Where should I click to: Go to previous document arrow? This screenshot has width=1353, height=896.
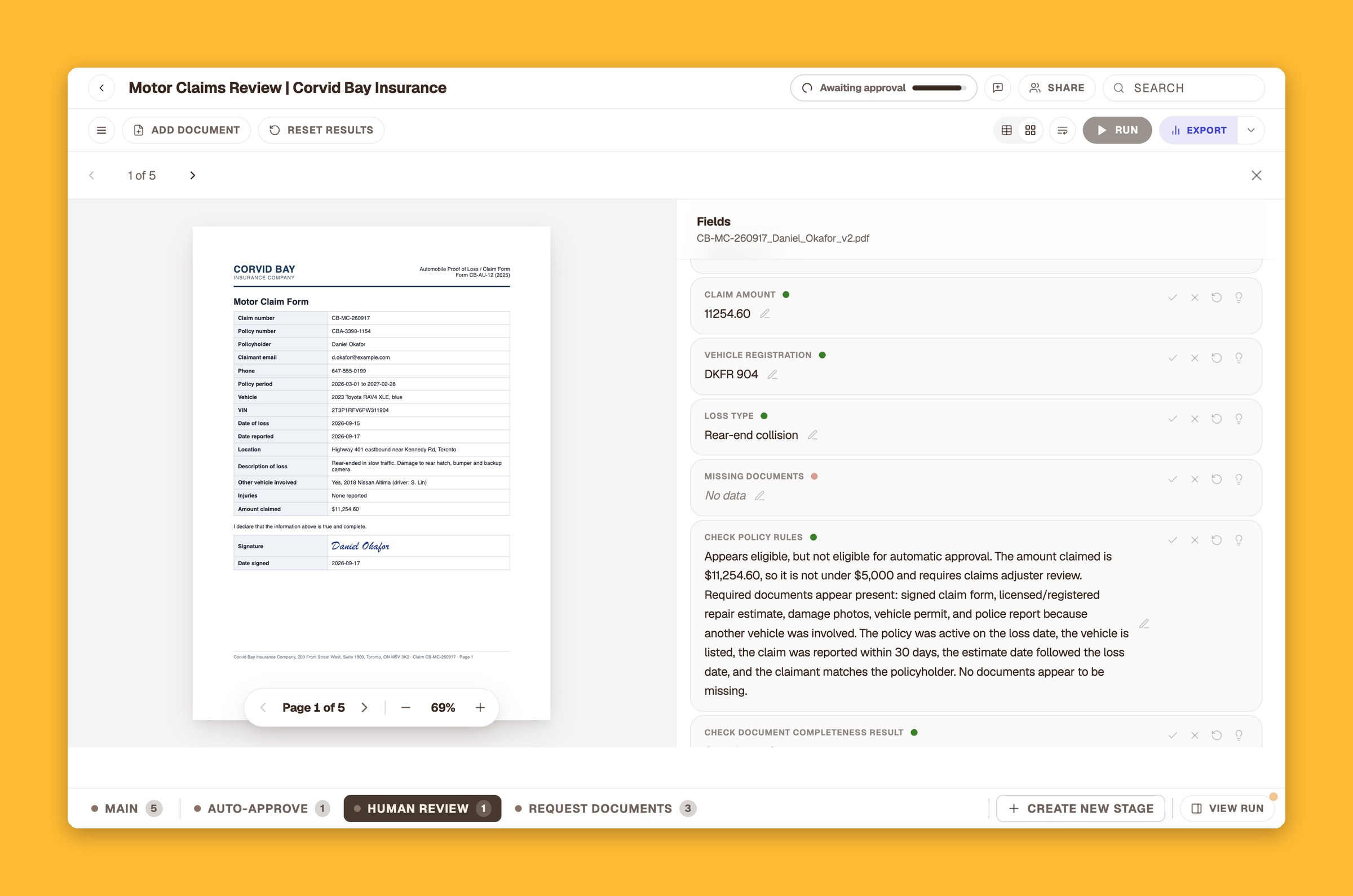pos(91,175)
